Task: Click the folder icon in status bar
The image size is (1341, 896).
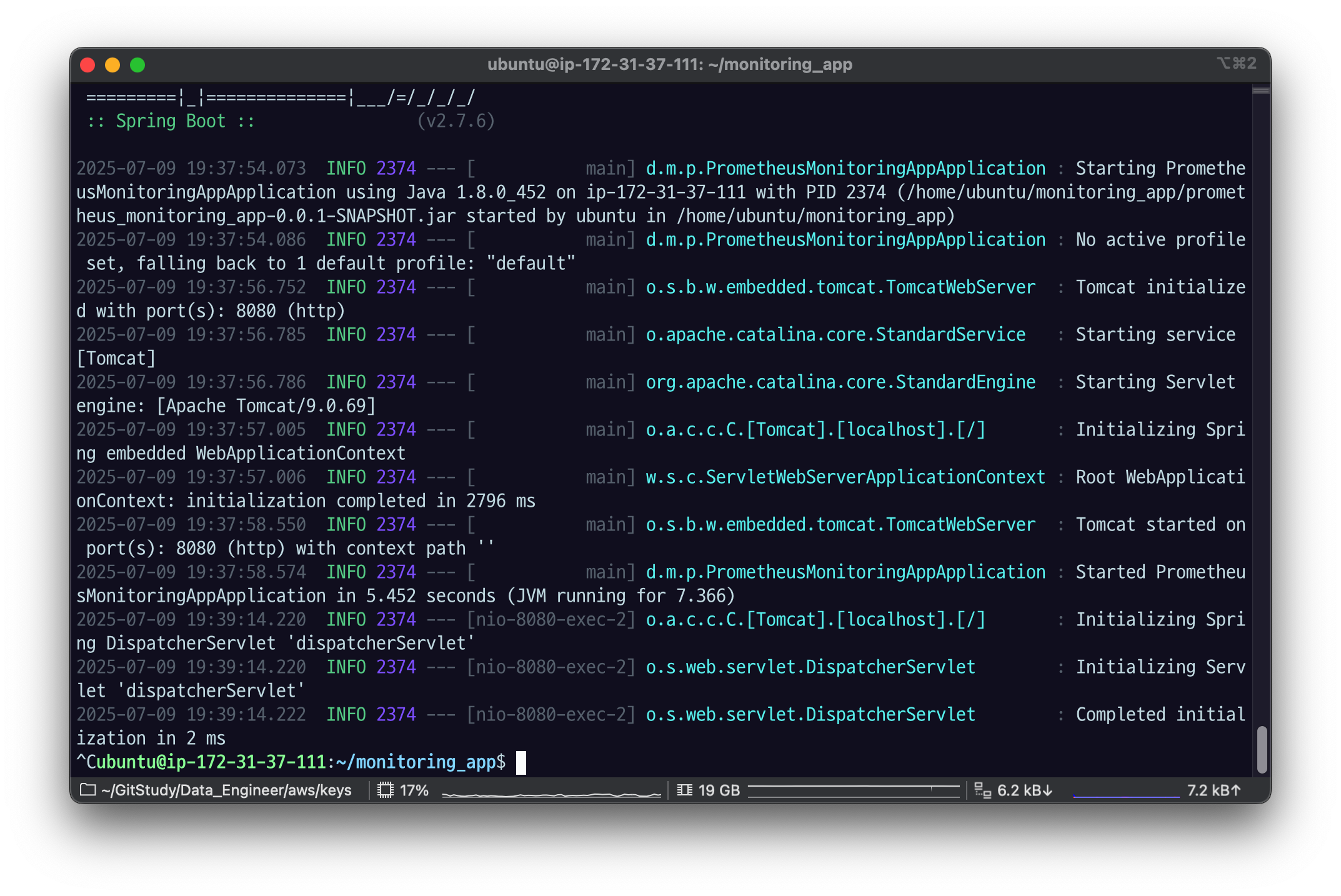Action: (88, 790)
